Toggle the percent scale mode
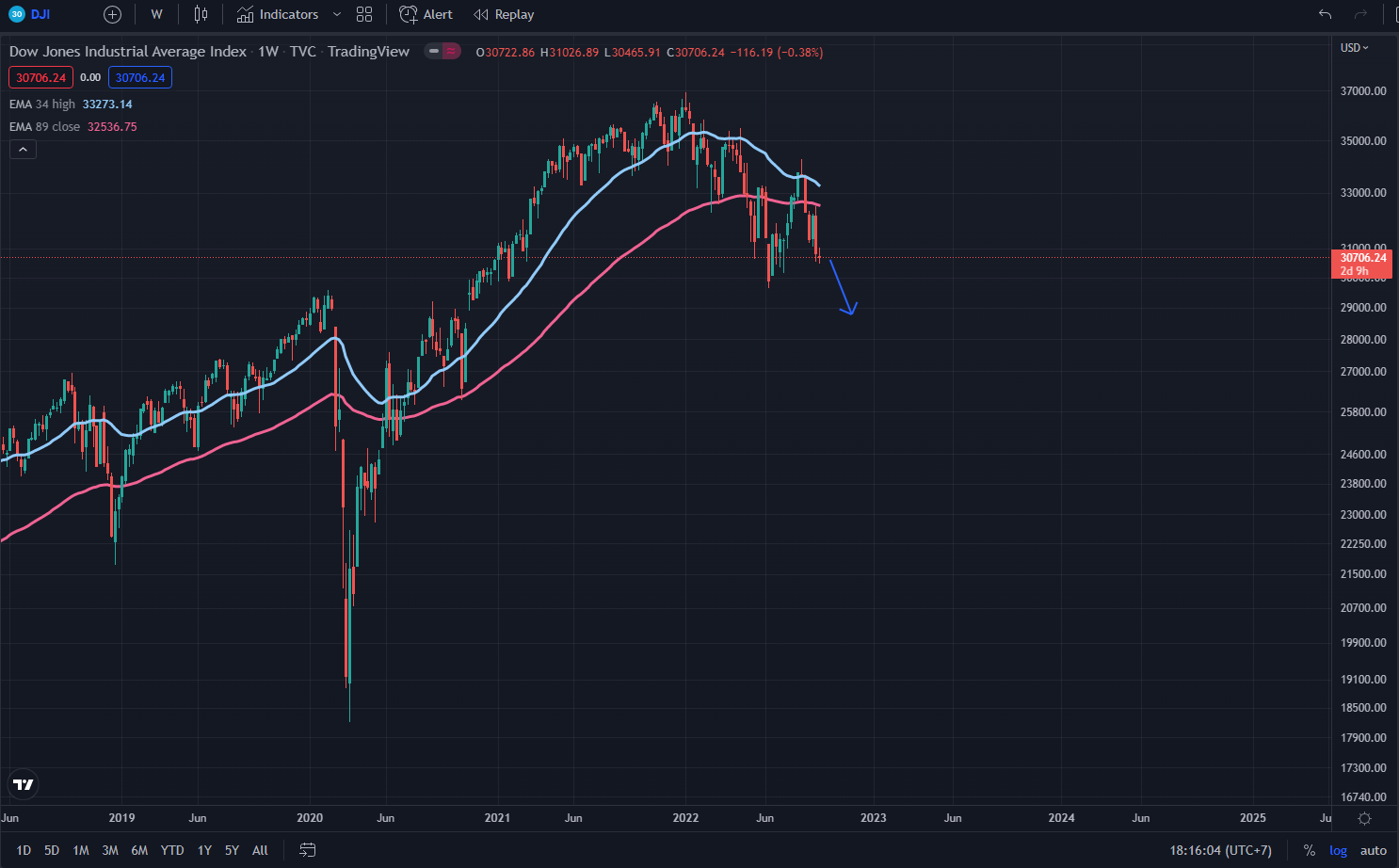This screenshot has width=1399, height=868. 1309,850
